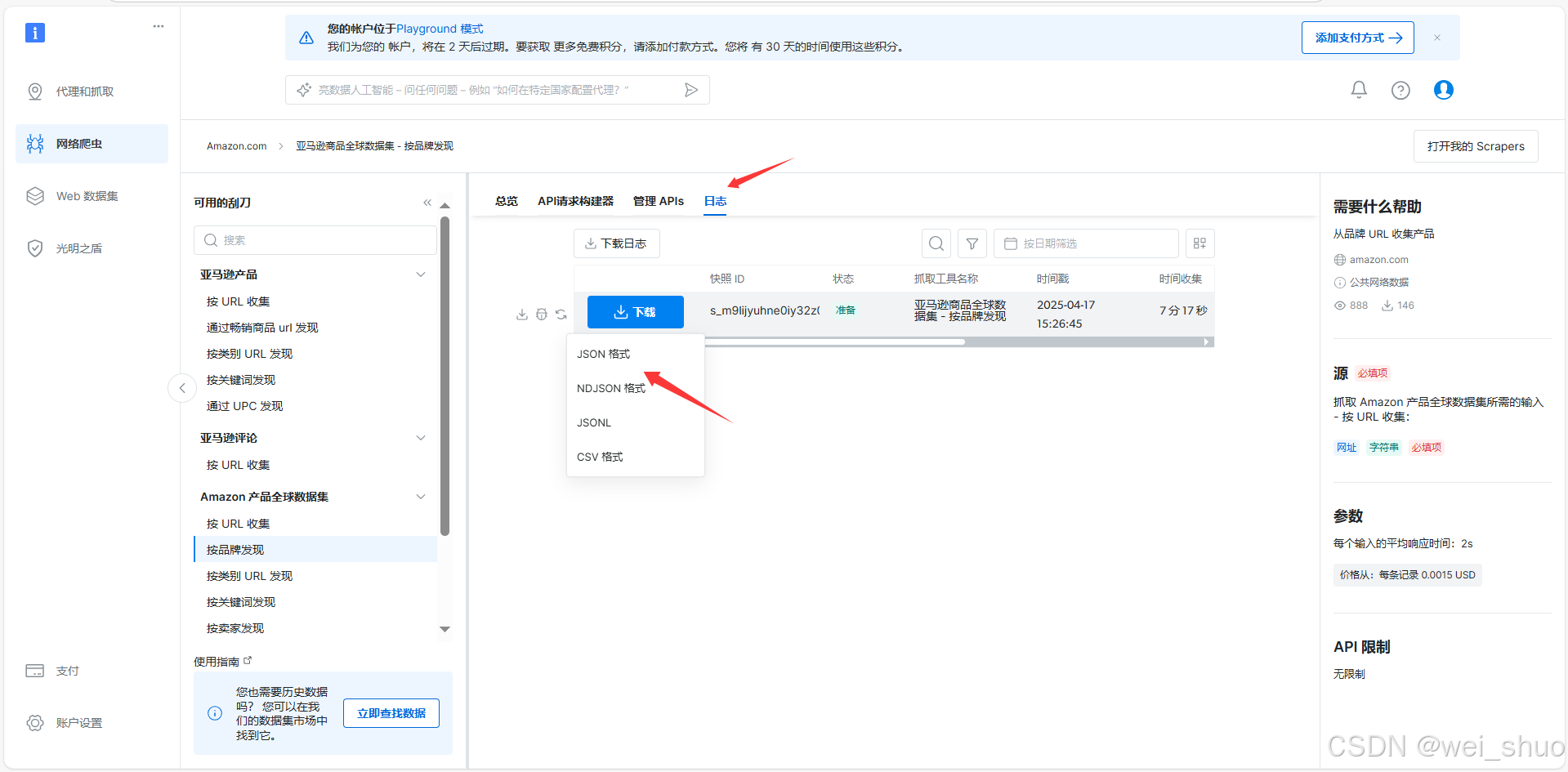
Task: Switch to API请求构建器 tab
Action: tap(575, 201)
